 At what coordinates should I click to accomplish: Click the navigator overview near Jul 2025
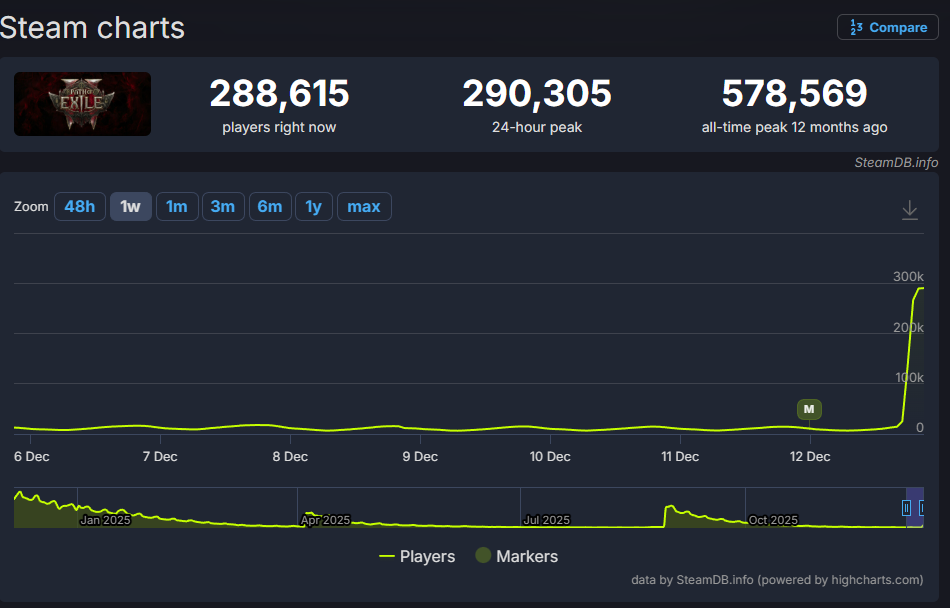[546, 520]
